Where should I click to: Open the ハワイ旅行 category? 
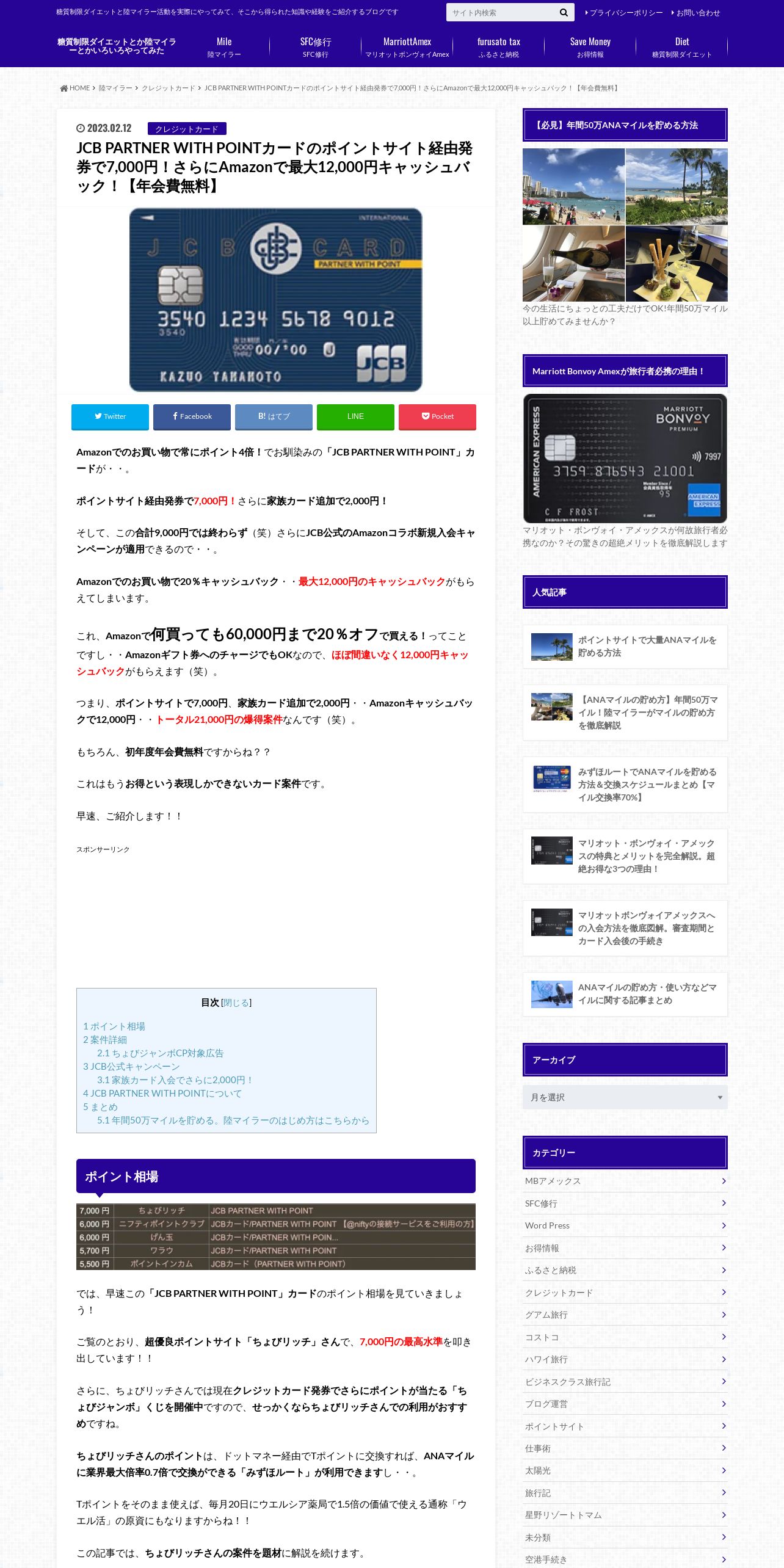coord(625,1359)
